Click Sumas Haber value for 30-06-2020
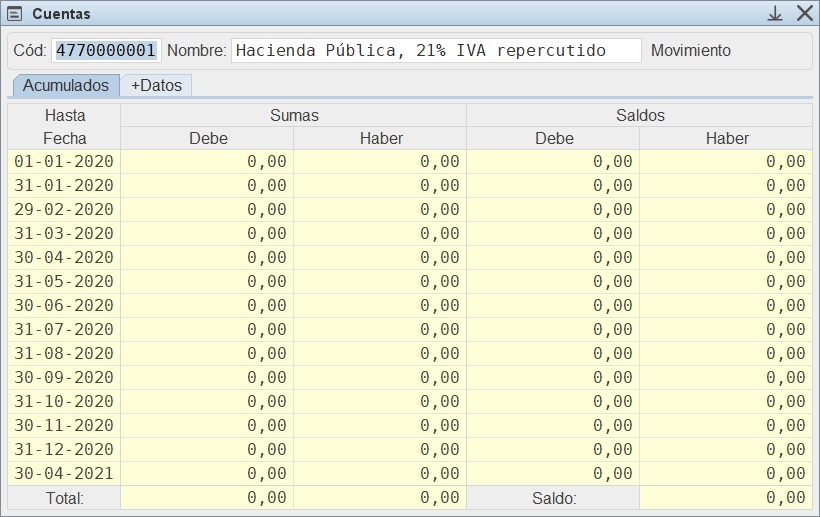Image resolution: width=820 pixels, height=517 pixels. coord(380,306)
